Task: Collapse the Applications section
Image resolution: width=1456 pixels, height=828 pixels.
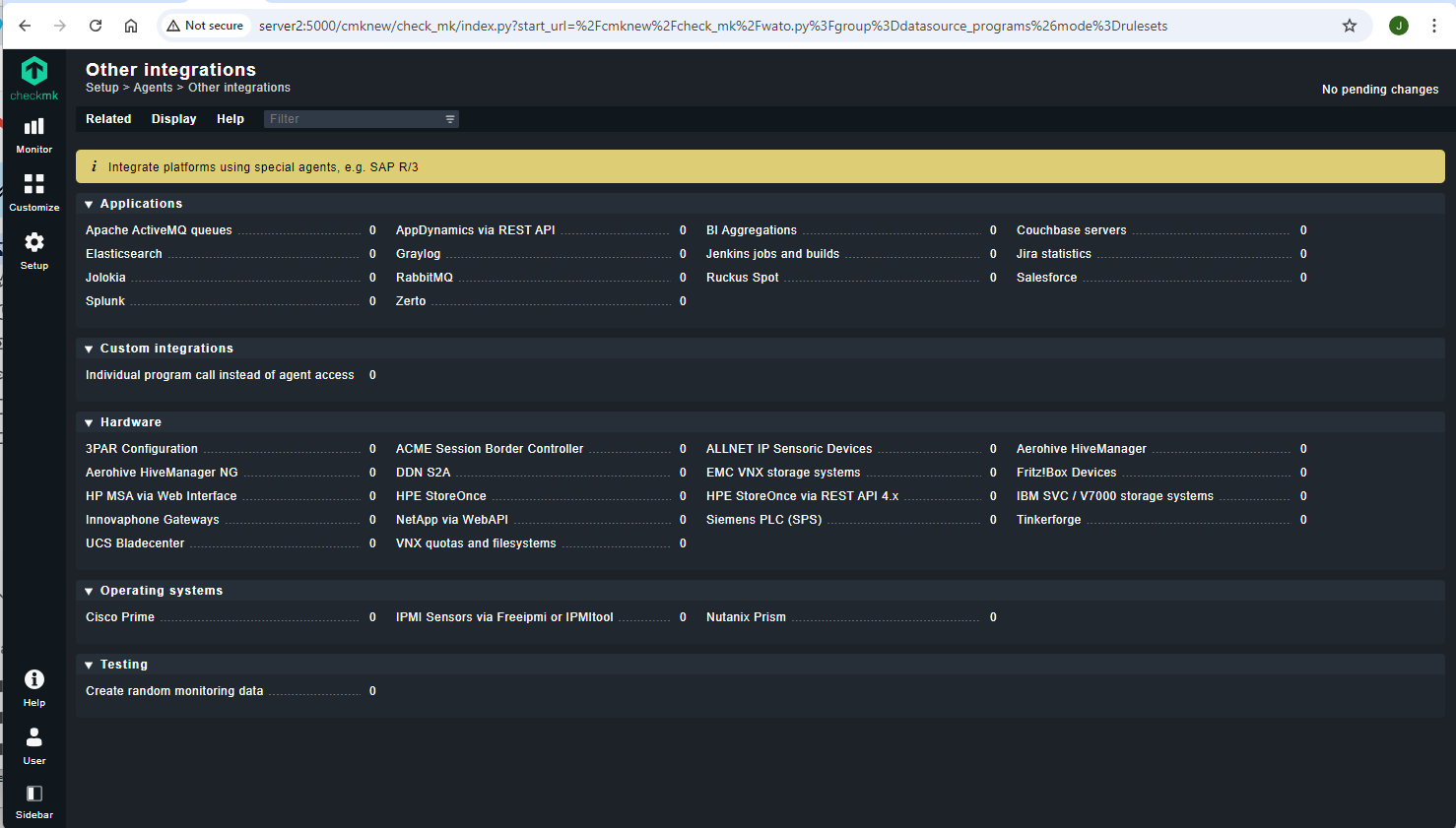Action: coord(90,204)
